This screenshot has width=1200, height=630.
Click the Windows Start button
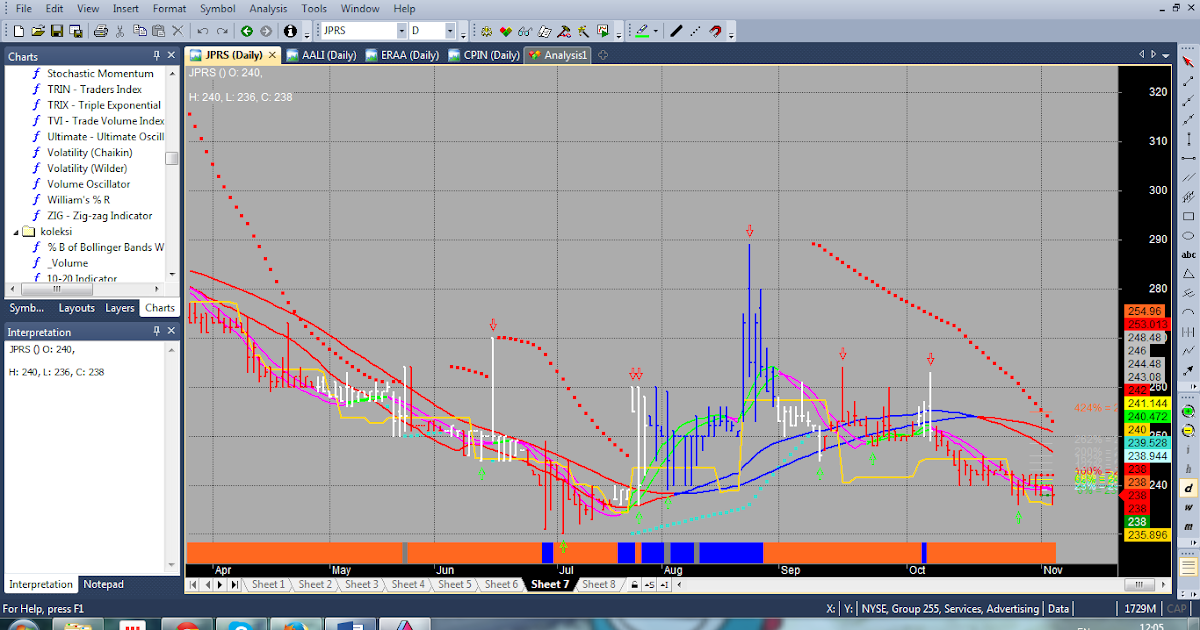22,625
